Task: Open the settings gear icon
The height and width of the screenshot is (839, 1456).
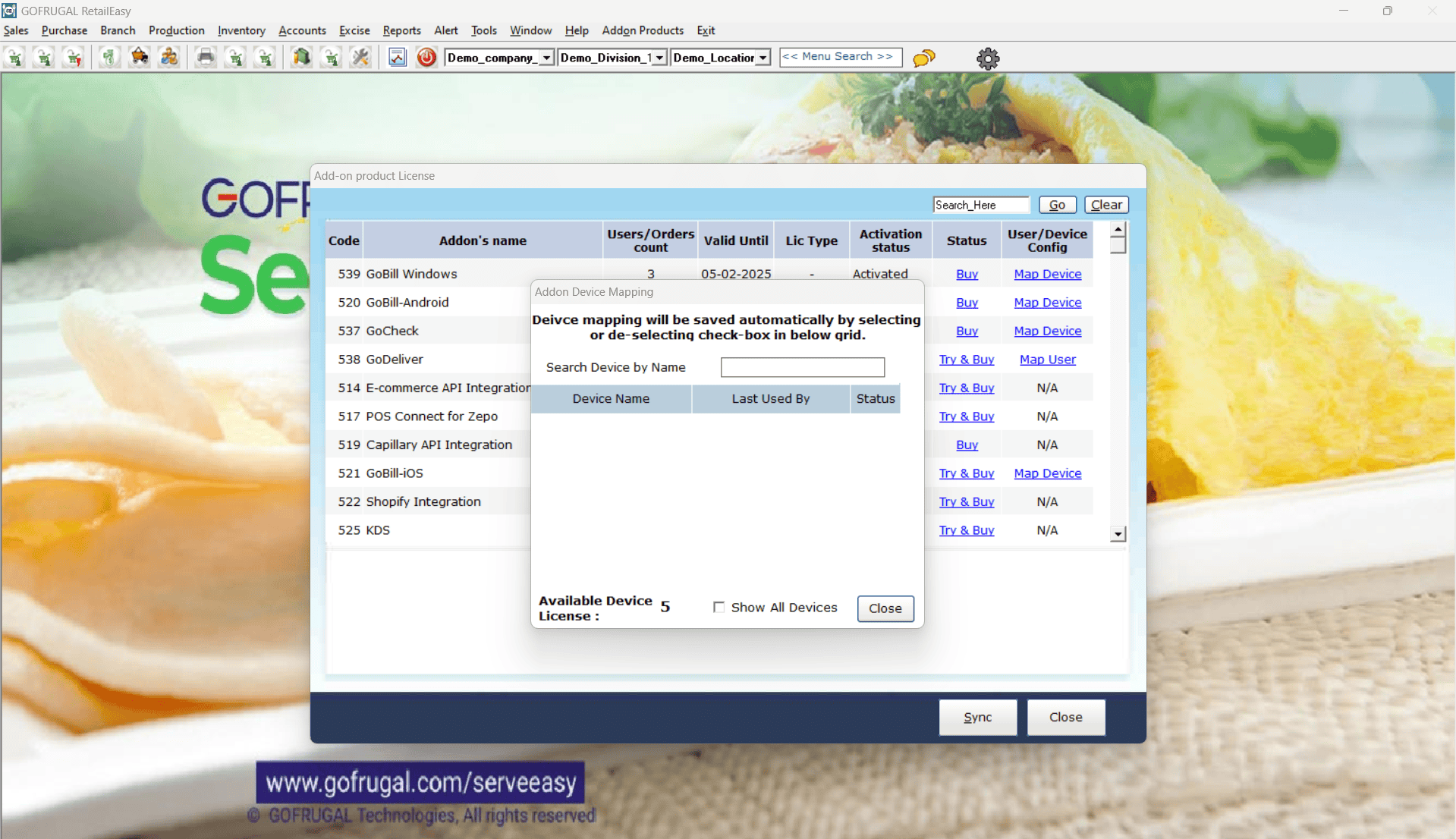Action: pos(988,58)
